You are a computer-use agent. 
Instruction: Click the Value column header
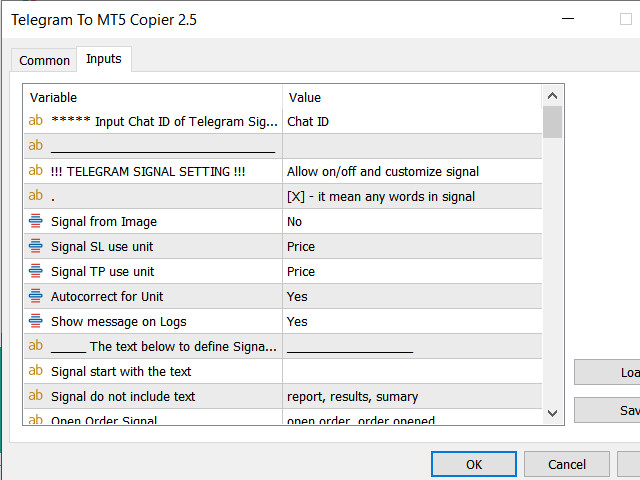412,97
